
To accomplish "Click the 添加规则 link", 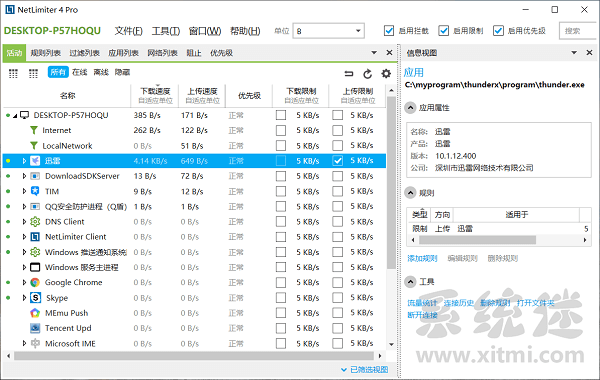I will 422,258.
